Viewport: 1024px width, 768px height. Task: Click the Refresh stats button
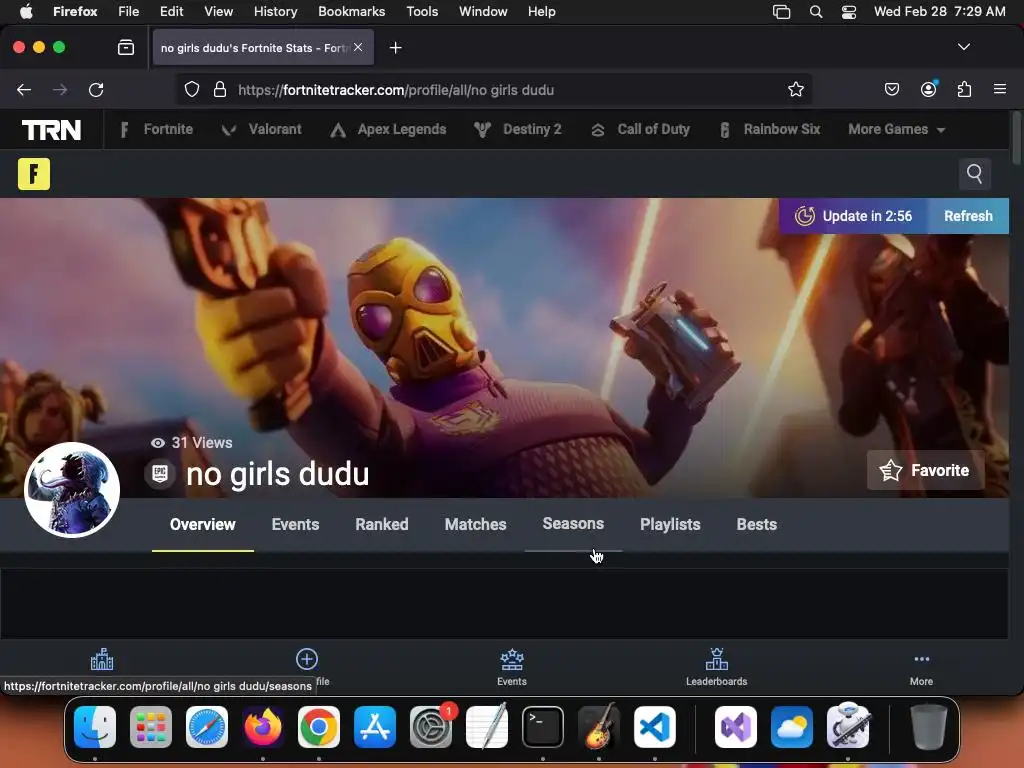(x=968, y=216)
